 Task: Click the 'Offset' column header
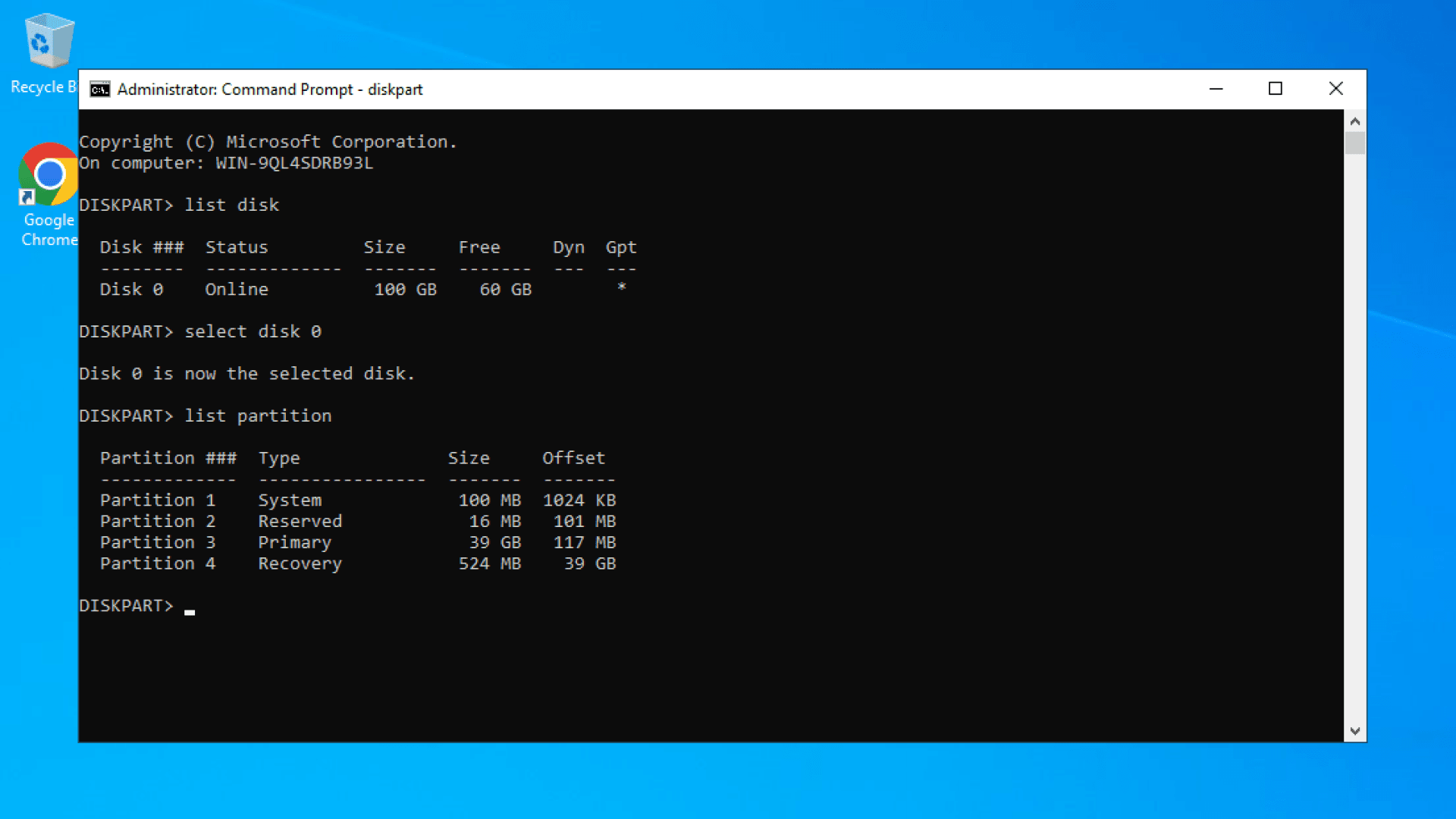pyautogui.click(x=574, y=458)
